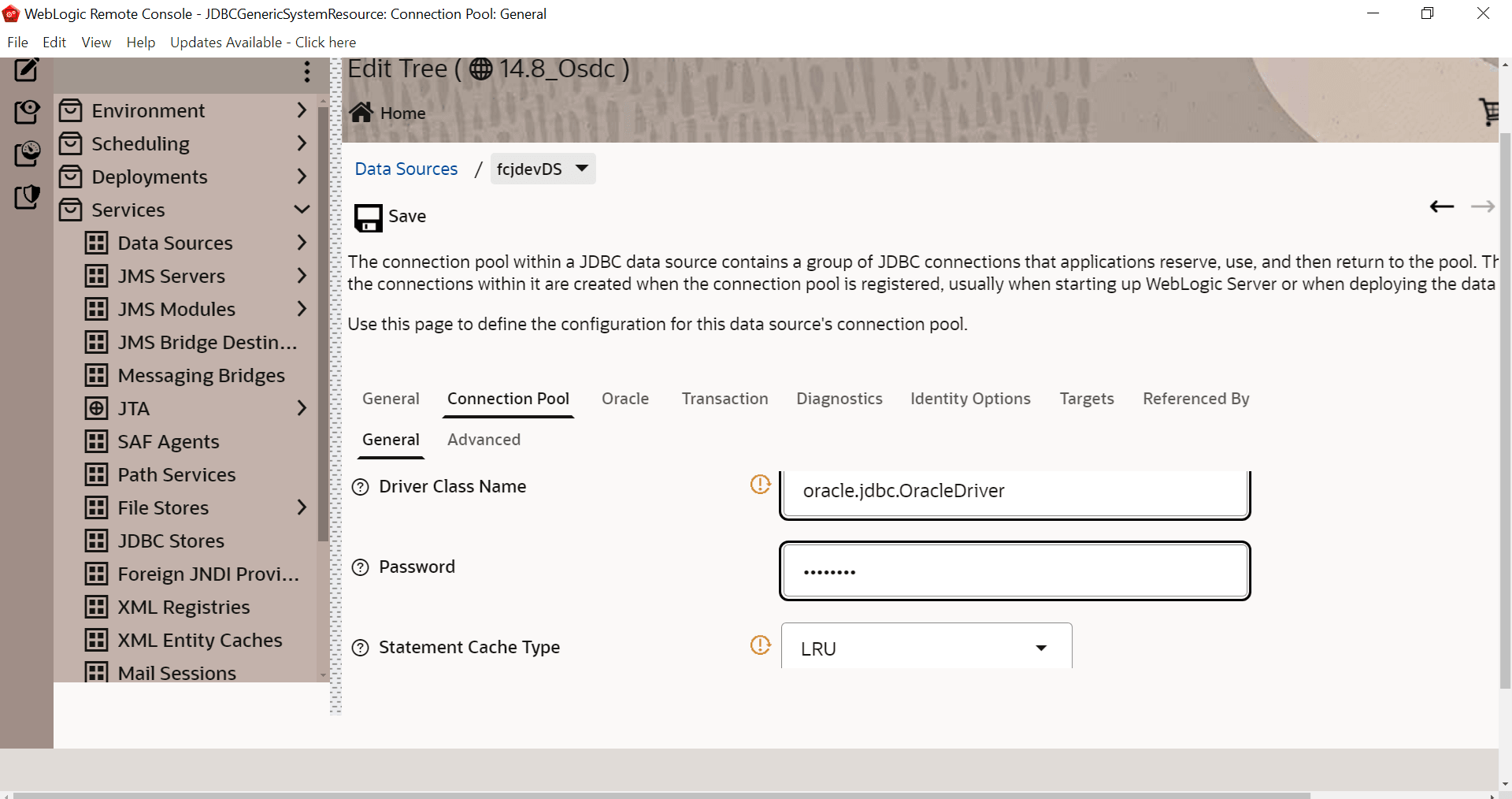The width and height of the screenshot is (1512, 799).
Task: Select Path Services in the tree
Action: (x=177, y=474)
